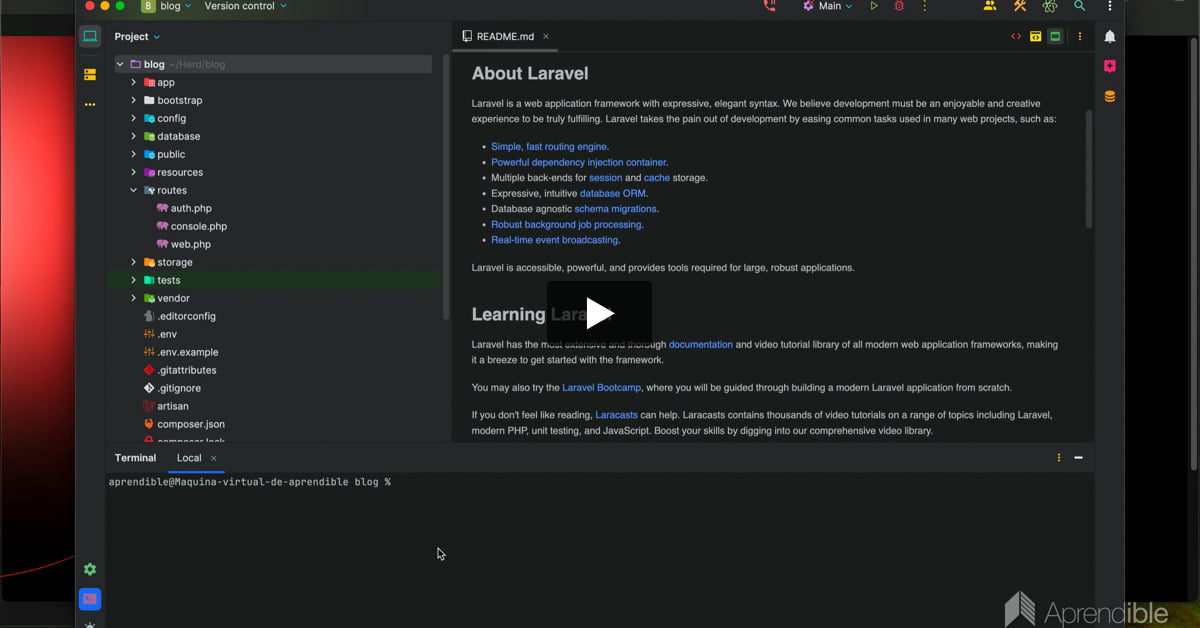This screenshot has width=1200, height=628.
Task: Follow the 'Powerful dependency injection container' link
Action: [x=578, y=162]
